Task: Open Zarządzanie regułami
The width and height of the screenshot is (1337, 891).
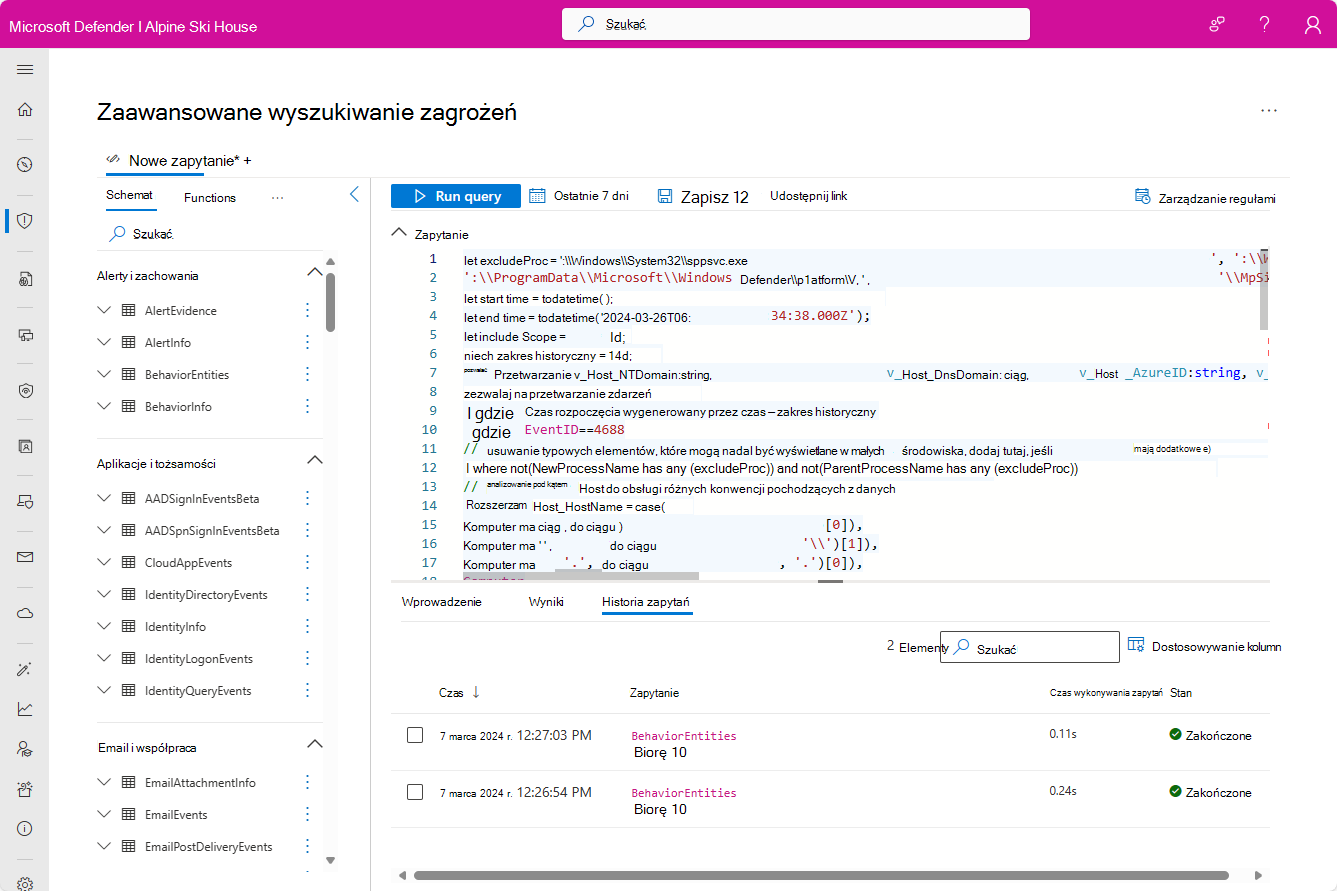Action: click(x=1205, y=197)
